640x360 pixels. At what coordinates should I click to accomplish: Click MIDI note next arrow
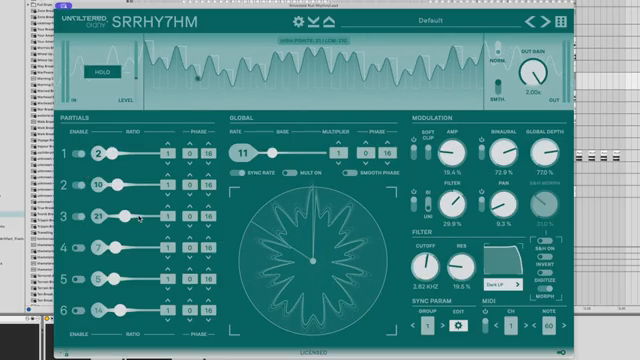tap(564, 326)
